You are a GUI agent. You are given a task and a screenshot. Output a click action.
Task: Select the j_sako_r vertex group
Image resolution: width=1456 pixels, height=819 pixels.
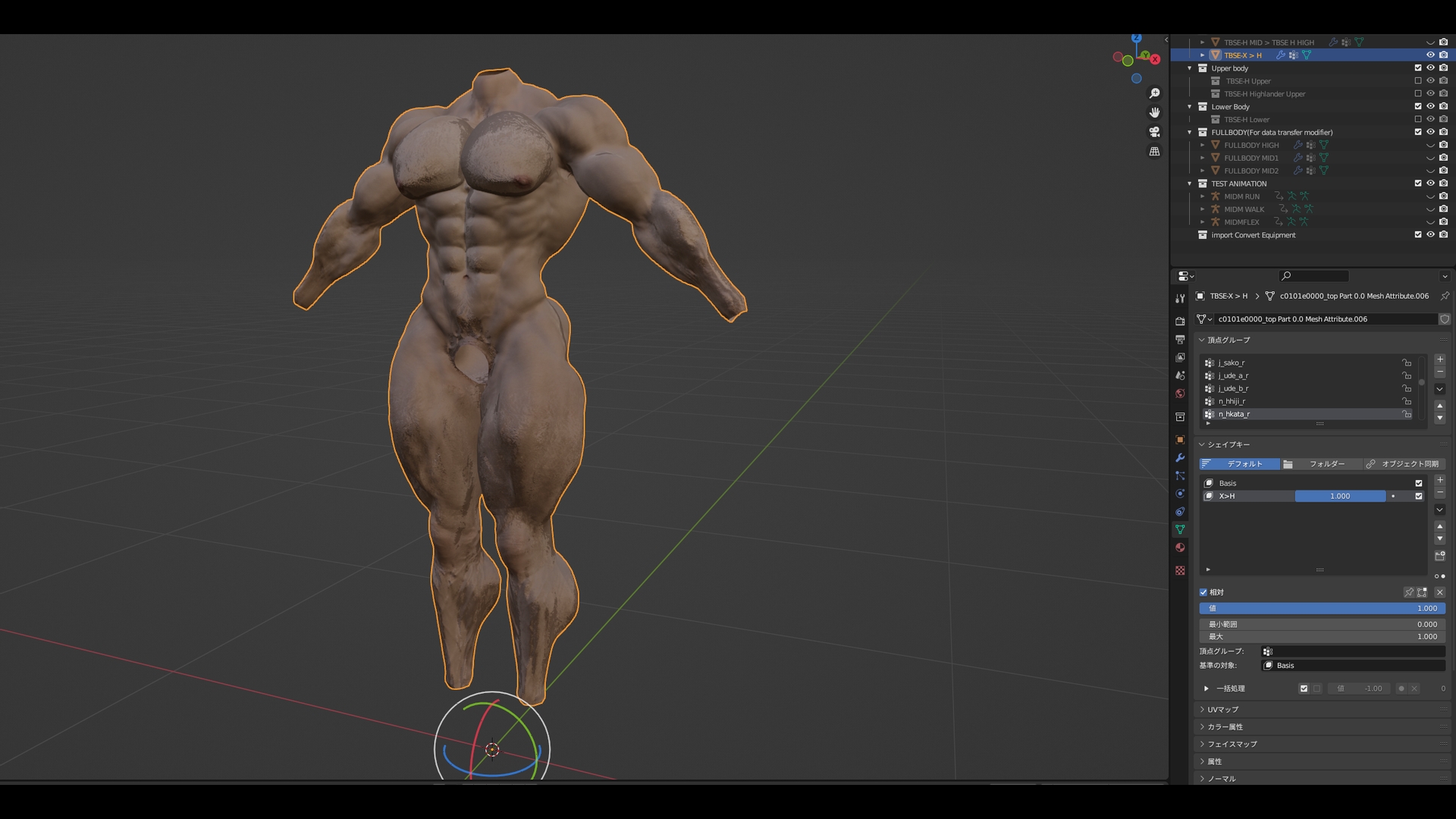[1232, 363]
